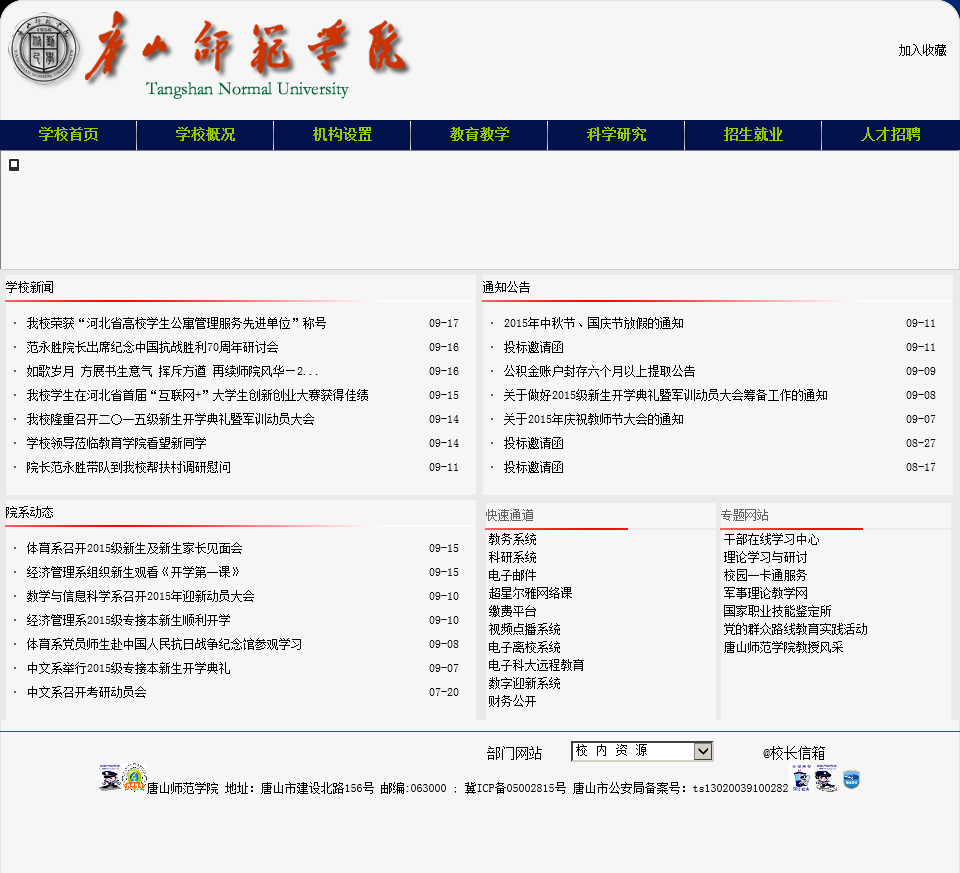Open 2015年中秋节、国庆节放假的通知
The image size is (960, 873).
click(593, 323)
